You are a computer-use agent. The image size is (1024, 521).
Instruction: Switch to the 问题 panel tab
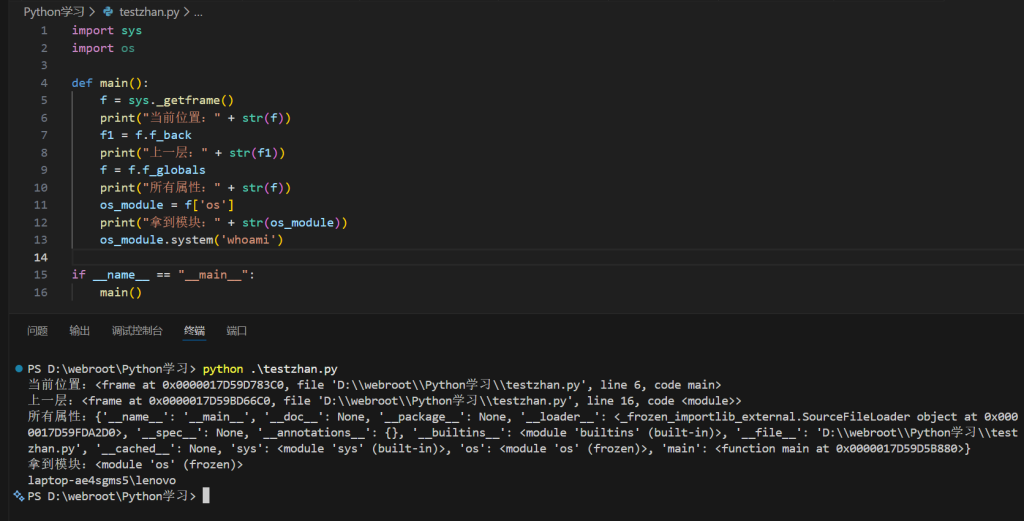[37, 331]
